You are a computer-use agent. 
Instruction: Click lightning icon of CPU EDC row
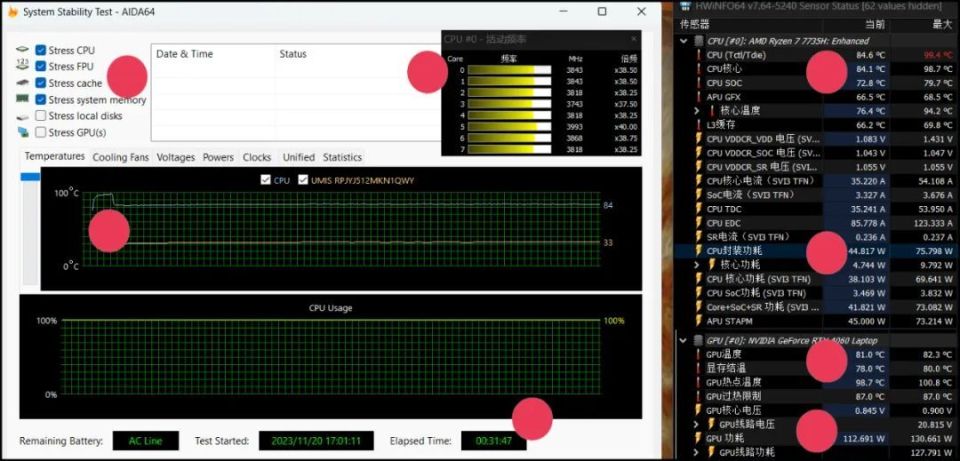tap(699, 223)
